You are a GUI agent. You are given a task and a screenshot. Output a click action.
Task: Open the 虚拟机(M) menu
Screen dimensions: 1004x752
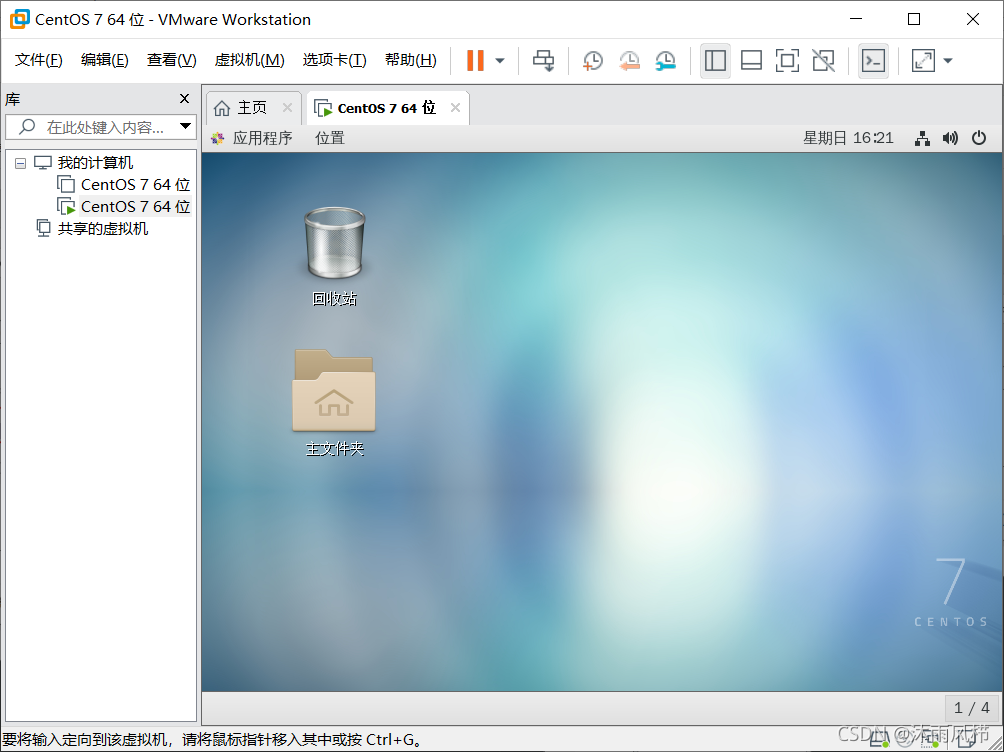point(249,60)
